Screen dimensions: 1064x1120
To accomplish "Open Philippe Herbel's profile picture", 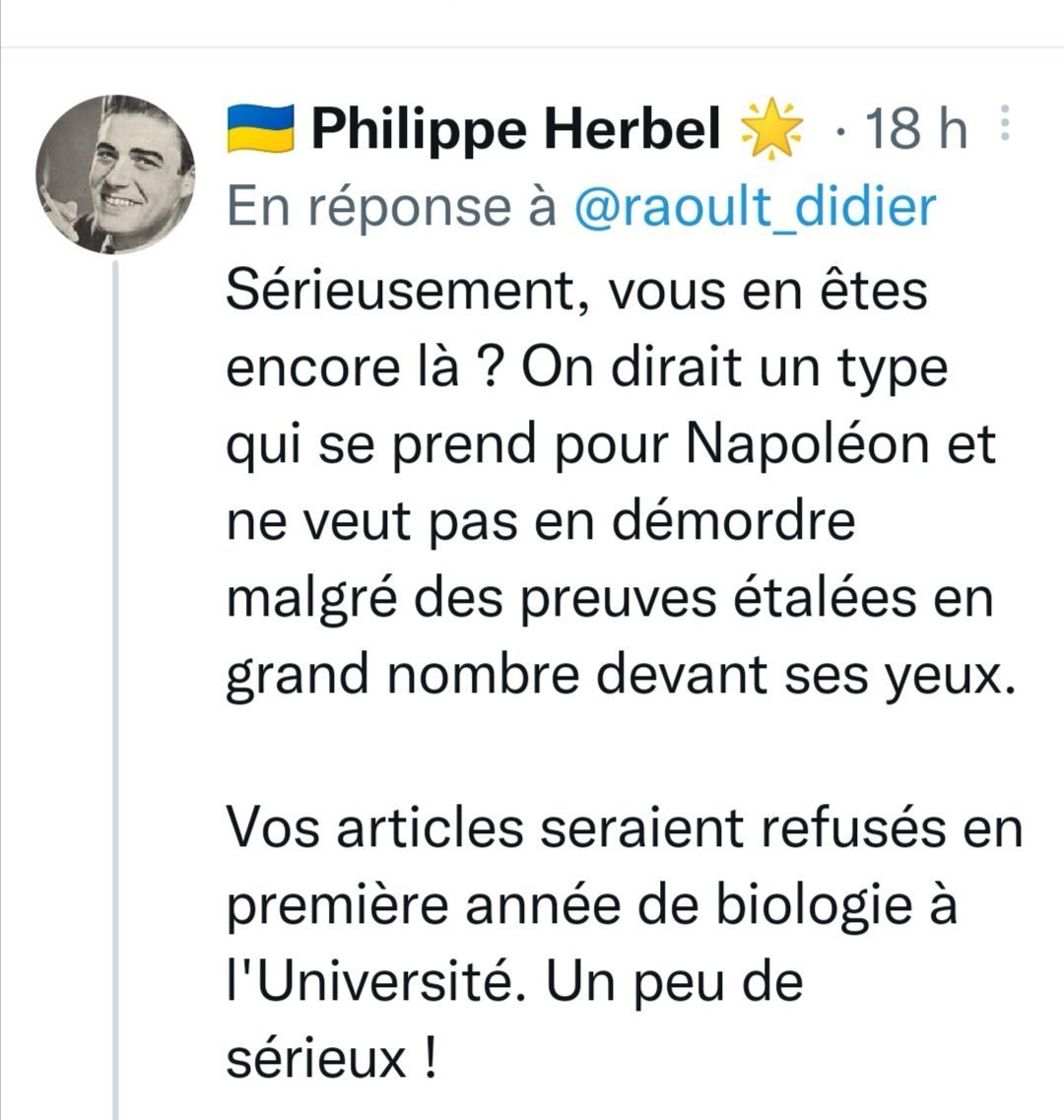I will pyautogui.click(x=115, y=175).
